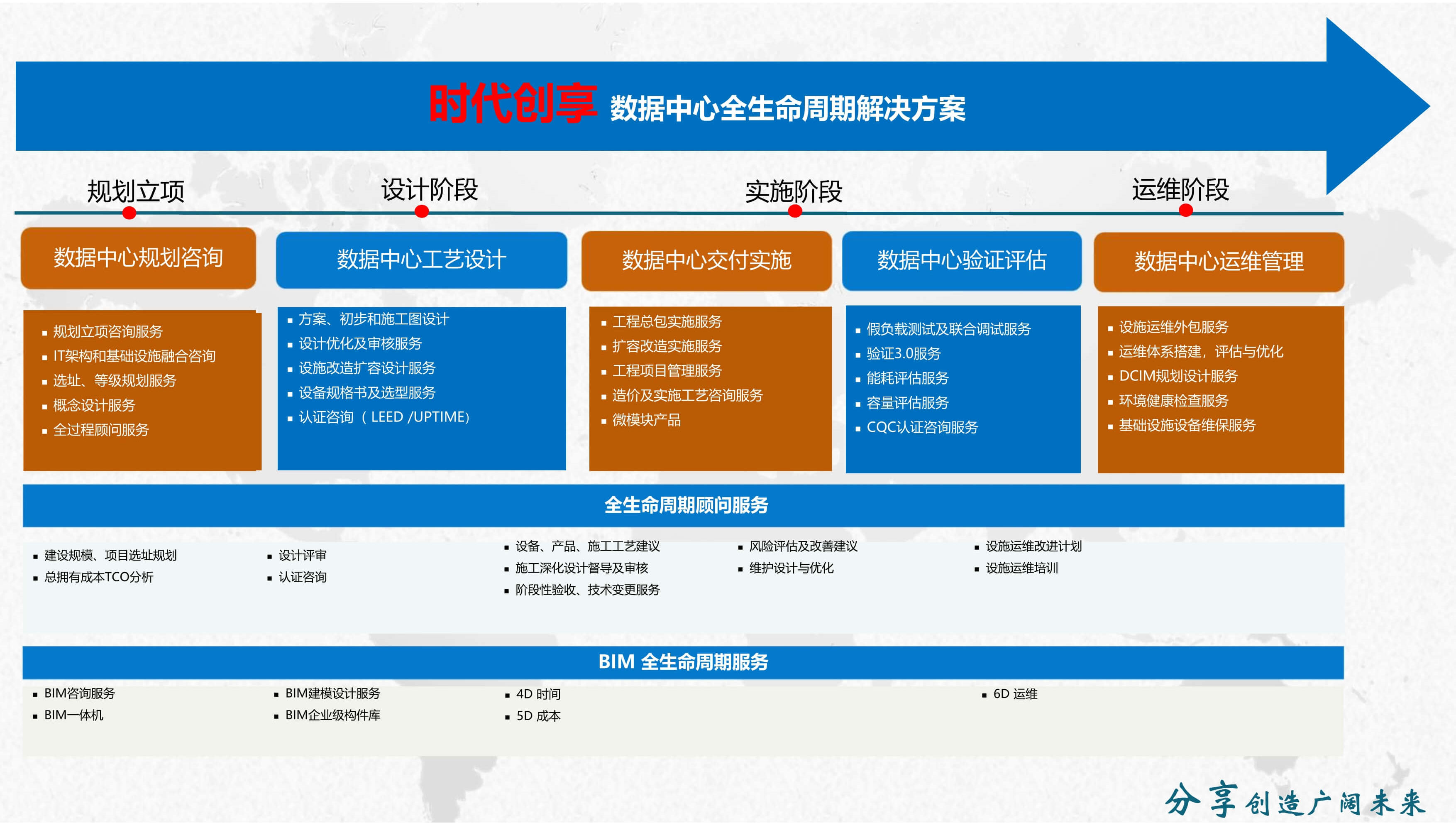Select the 数据中心交付实施 box
Viewport: 1456px width, 823px height.
click(x=706, y=261)
